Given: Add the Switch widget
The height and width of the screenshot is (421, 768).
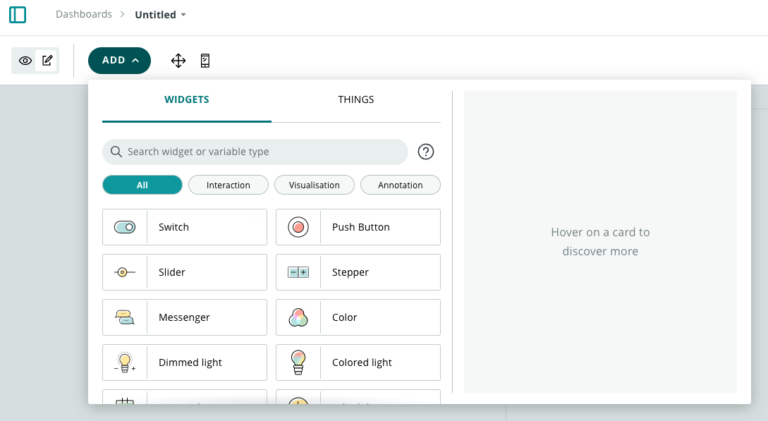Looking at the screenshot, I should point(185,227).
